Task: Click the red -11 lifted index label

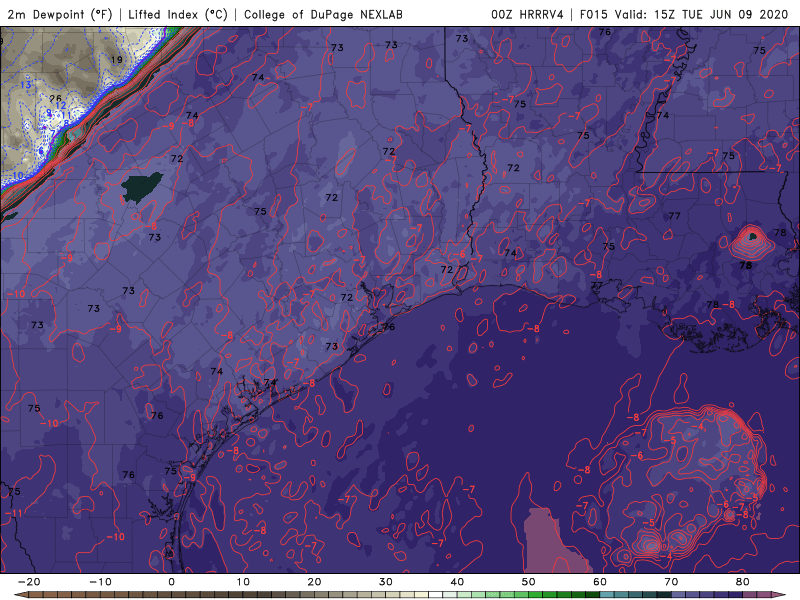Action: click(x=15, y=513)
